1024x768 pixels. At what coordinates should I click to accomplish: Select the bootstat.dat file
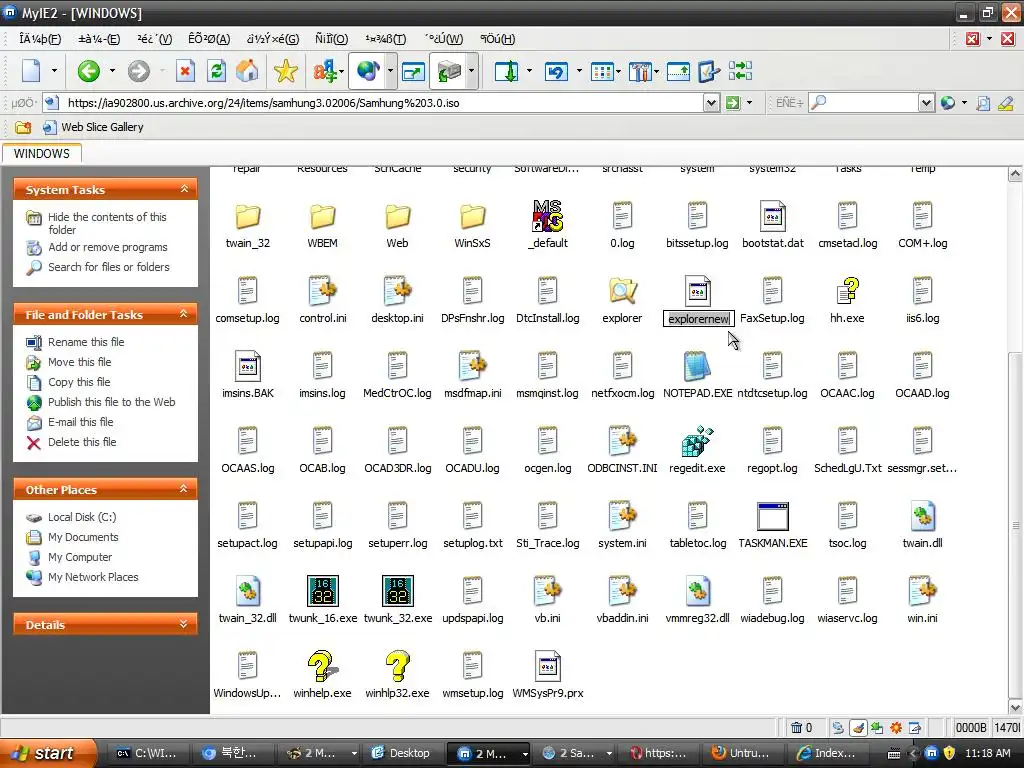coord(773,216)
